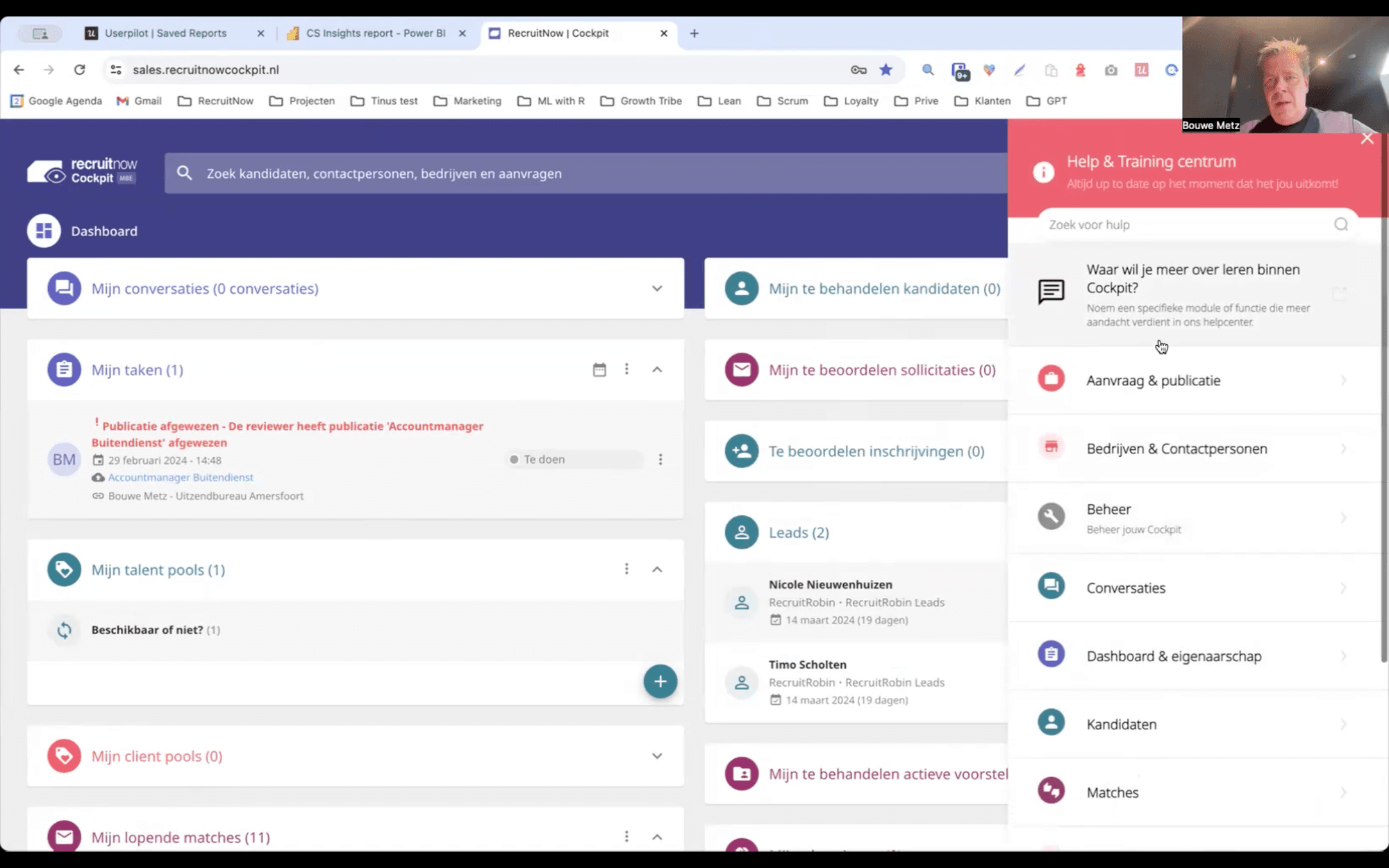This screenshot has height=868, width=1389.
Task: Click the search magnifier in the top search bar
Action: coord(183,174)
